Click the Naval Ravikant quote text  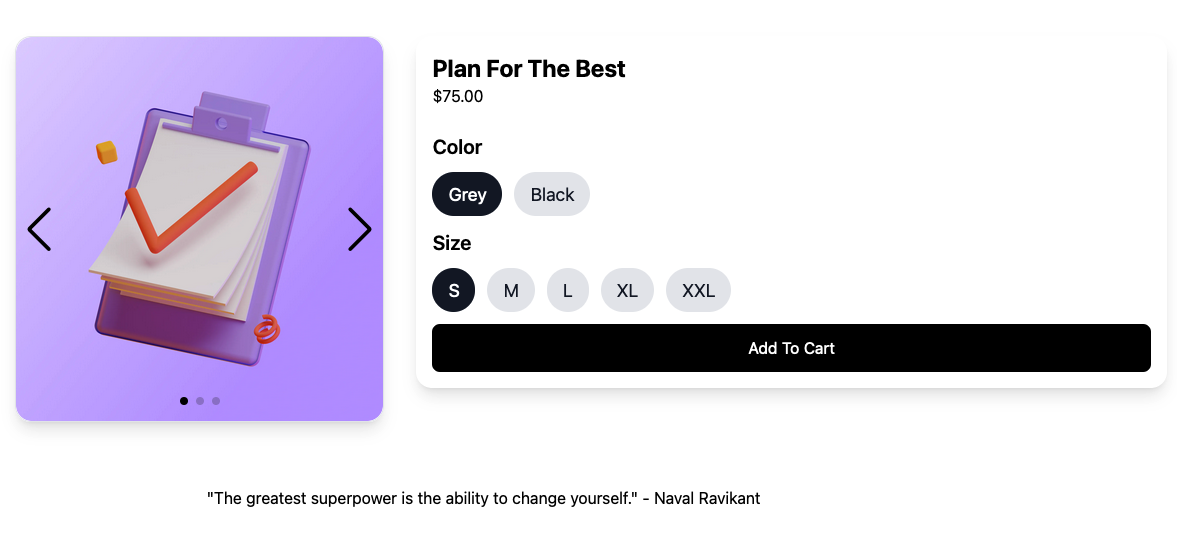tap(483, 498)
